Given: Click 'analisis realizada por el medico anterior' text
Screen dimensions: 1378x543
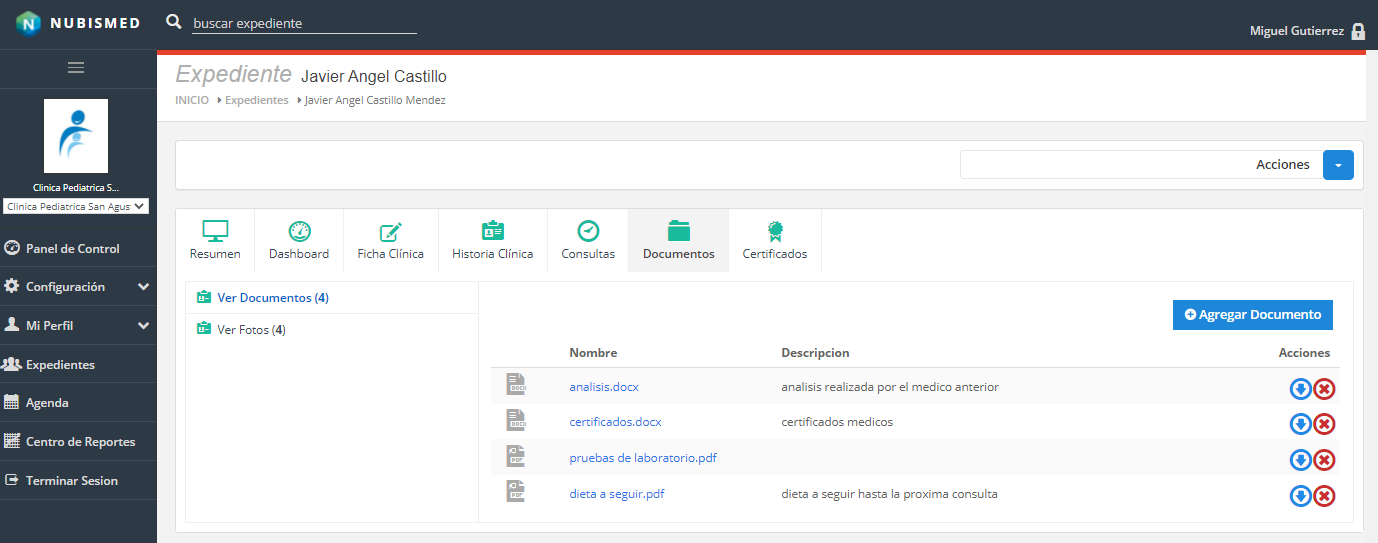Looking at the screenshot, I should pos(890,387).
